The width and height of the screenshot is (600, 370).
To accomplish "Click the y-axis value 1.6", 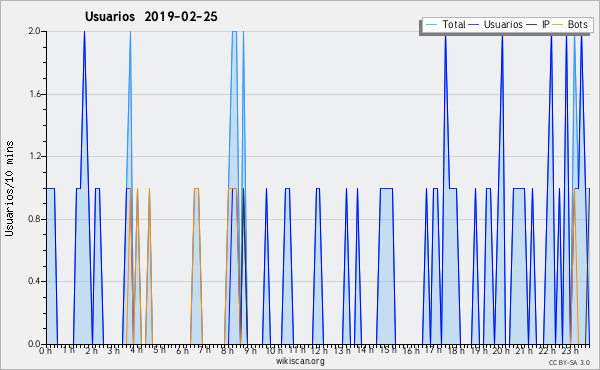I will pyautogui.click(x=34, y=94).
